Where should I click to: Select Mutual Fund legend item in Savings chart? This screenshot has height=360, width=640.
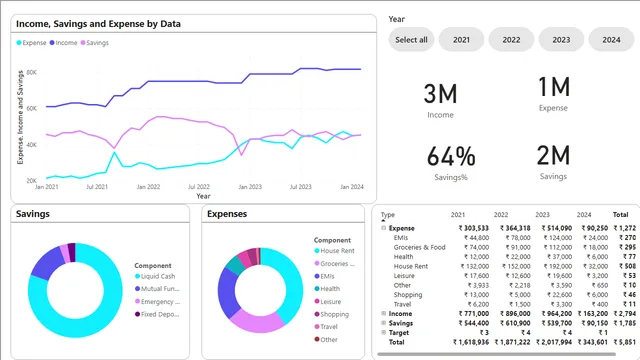[157, 289]
